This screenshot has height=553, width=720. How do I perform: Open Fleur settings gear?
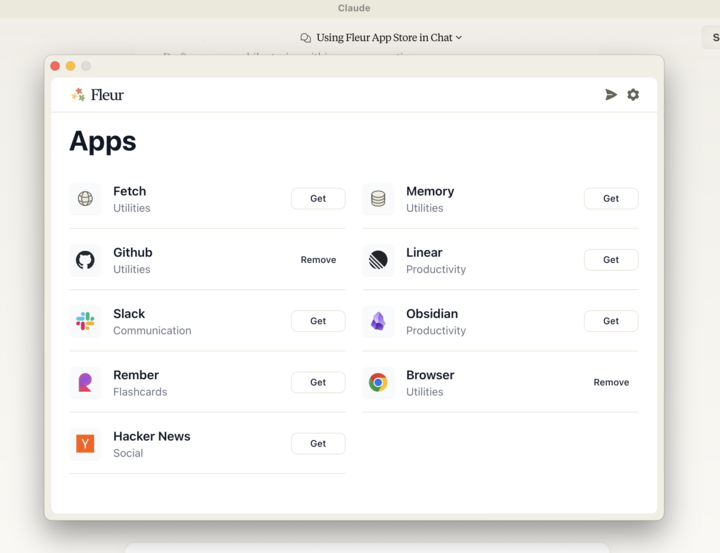[633, 95]
